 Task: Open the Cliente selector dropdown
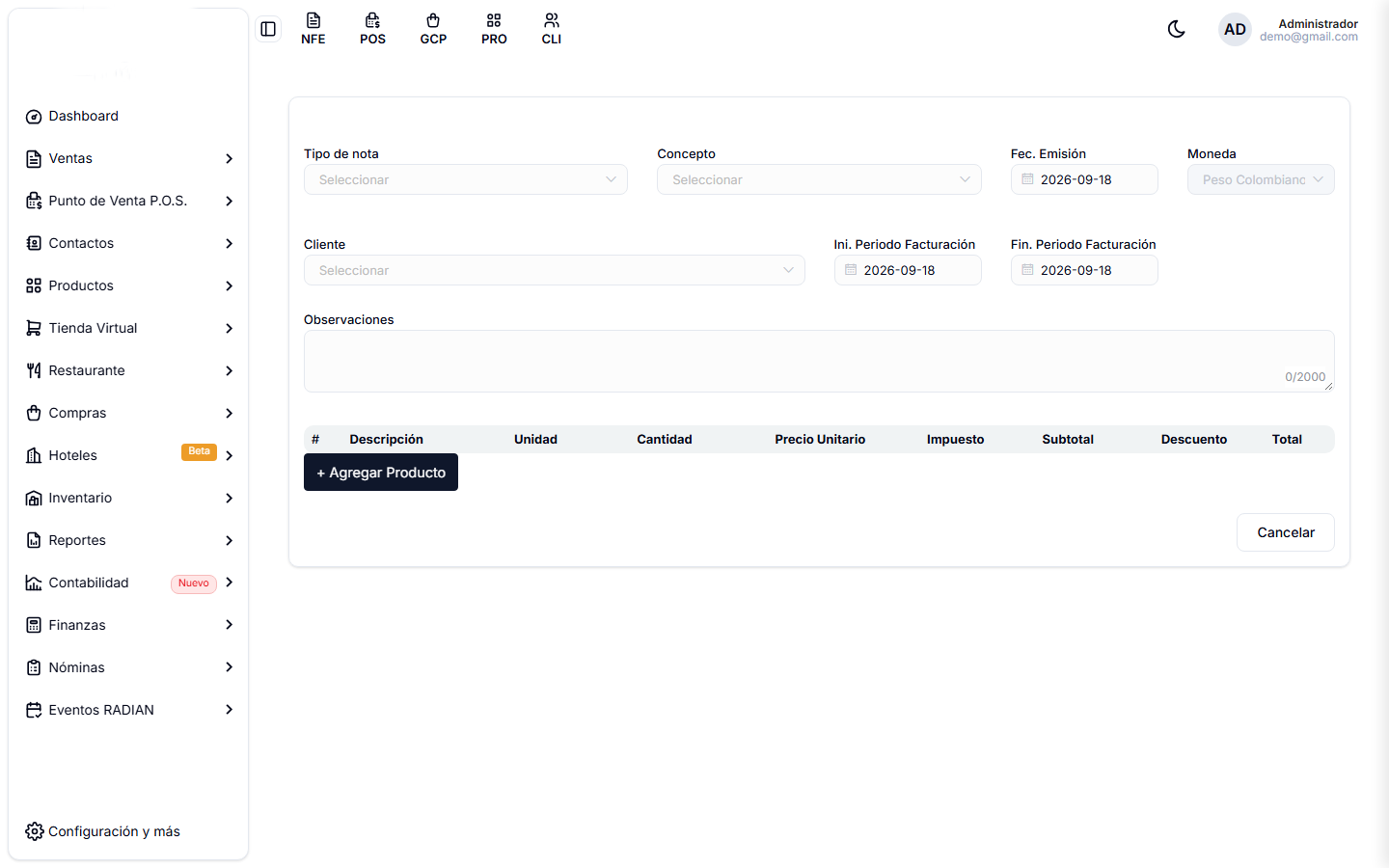tap(555, 270)
